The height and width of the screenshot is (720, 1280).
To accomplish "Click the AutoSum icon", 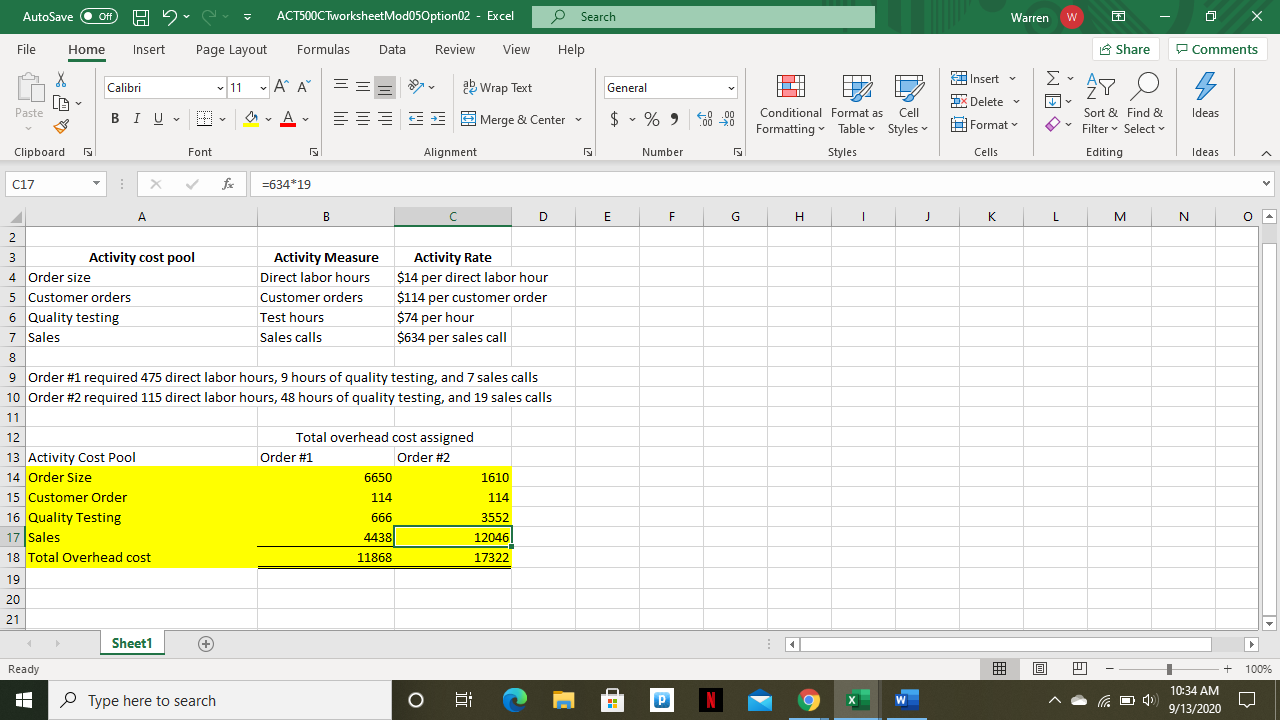I will coord(1051,78).
